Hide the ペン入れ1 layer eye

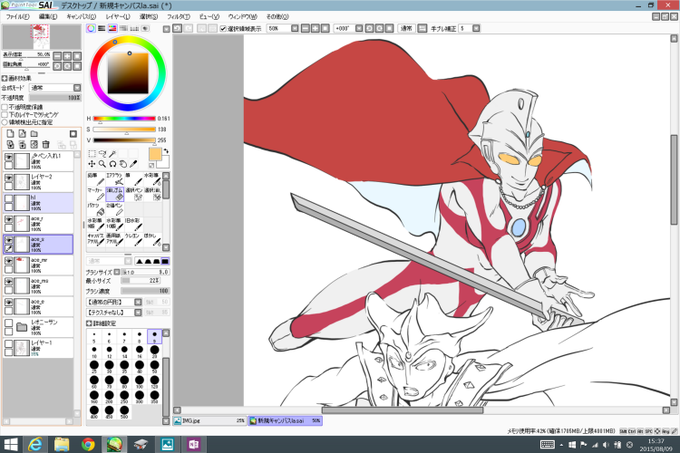pos(9,157)
